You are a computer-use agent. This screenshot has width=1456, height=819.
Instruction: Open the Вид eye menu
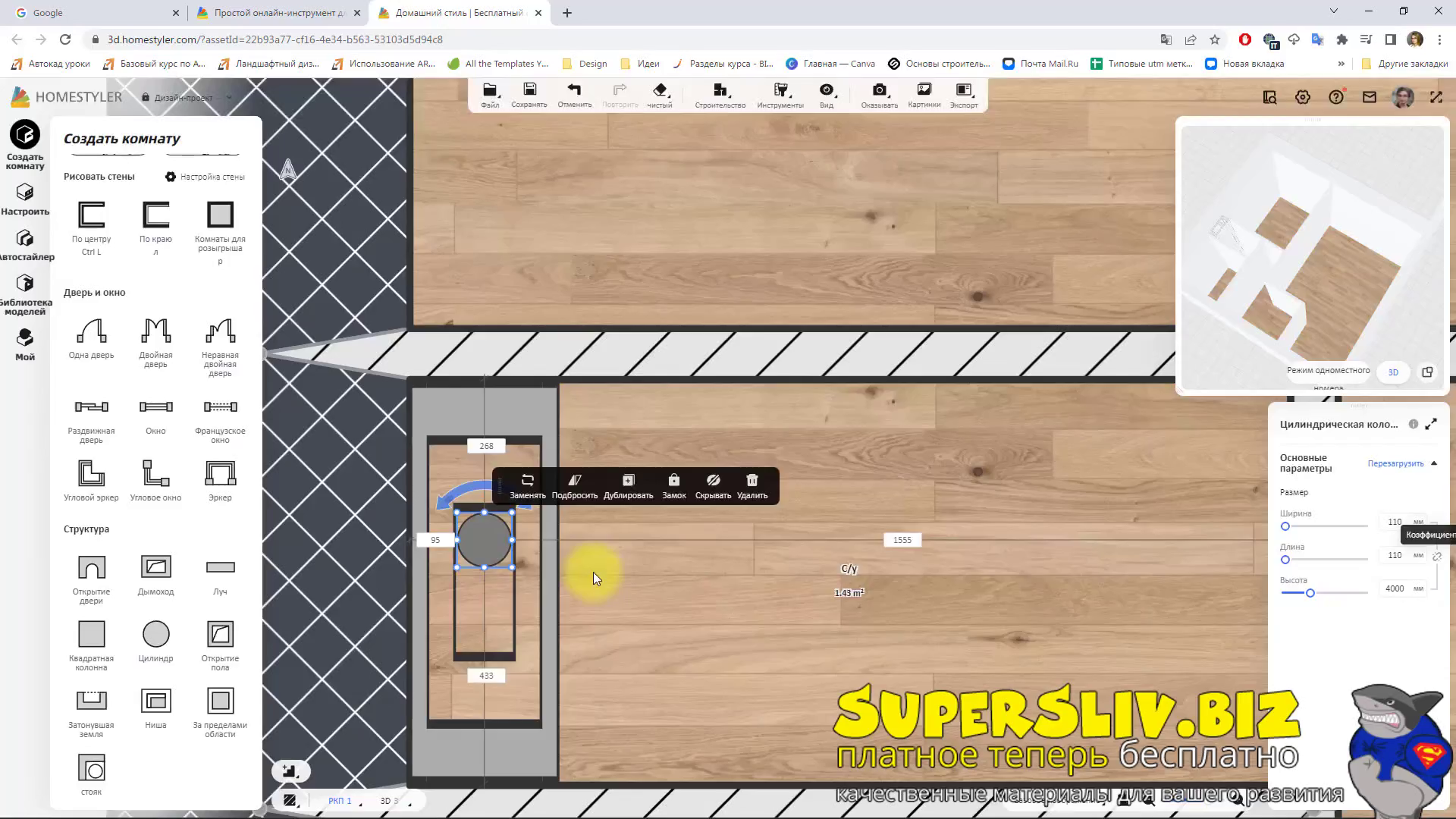tap(827, 96)
